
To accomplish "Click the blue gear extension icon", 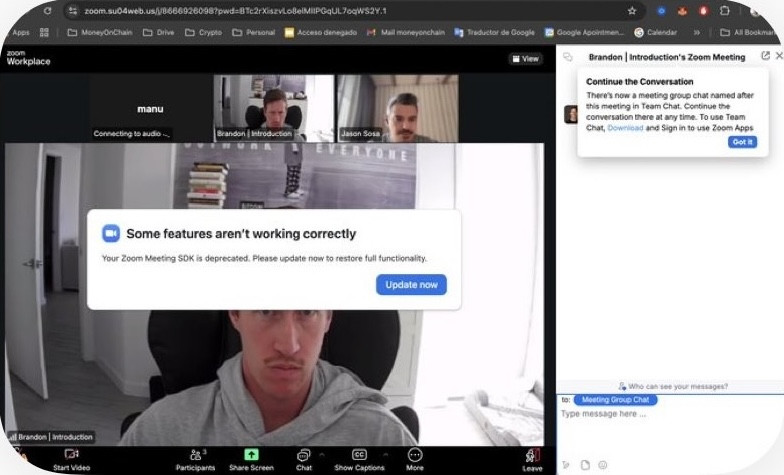I will 662,10.
